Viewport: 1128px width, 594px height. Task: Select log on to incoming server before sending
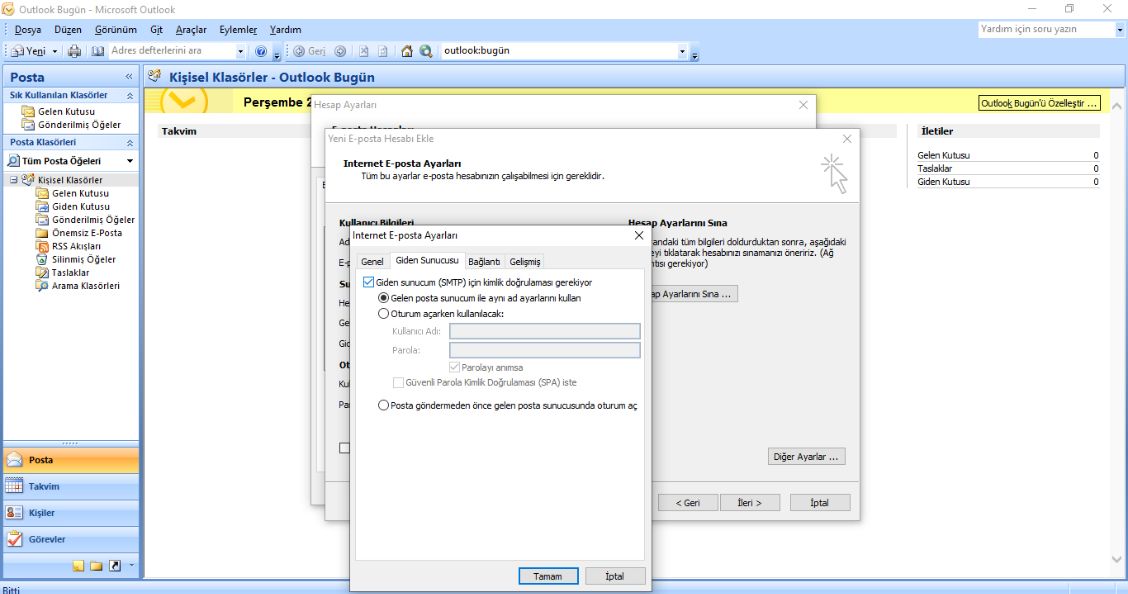click(x=383, y=406)
